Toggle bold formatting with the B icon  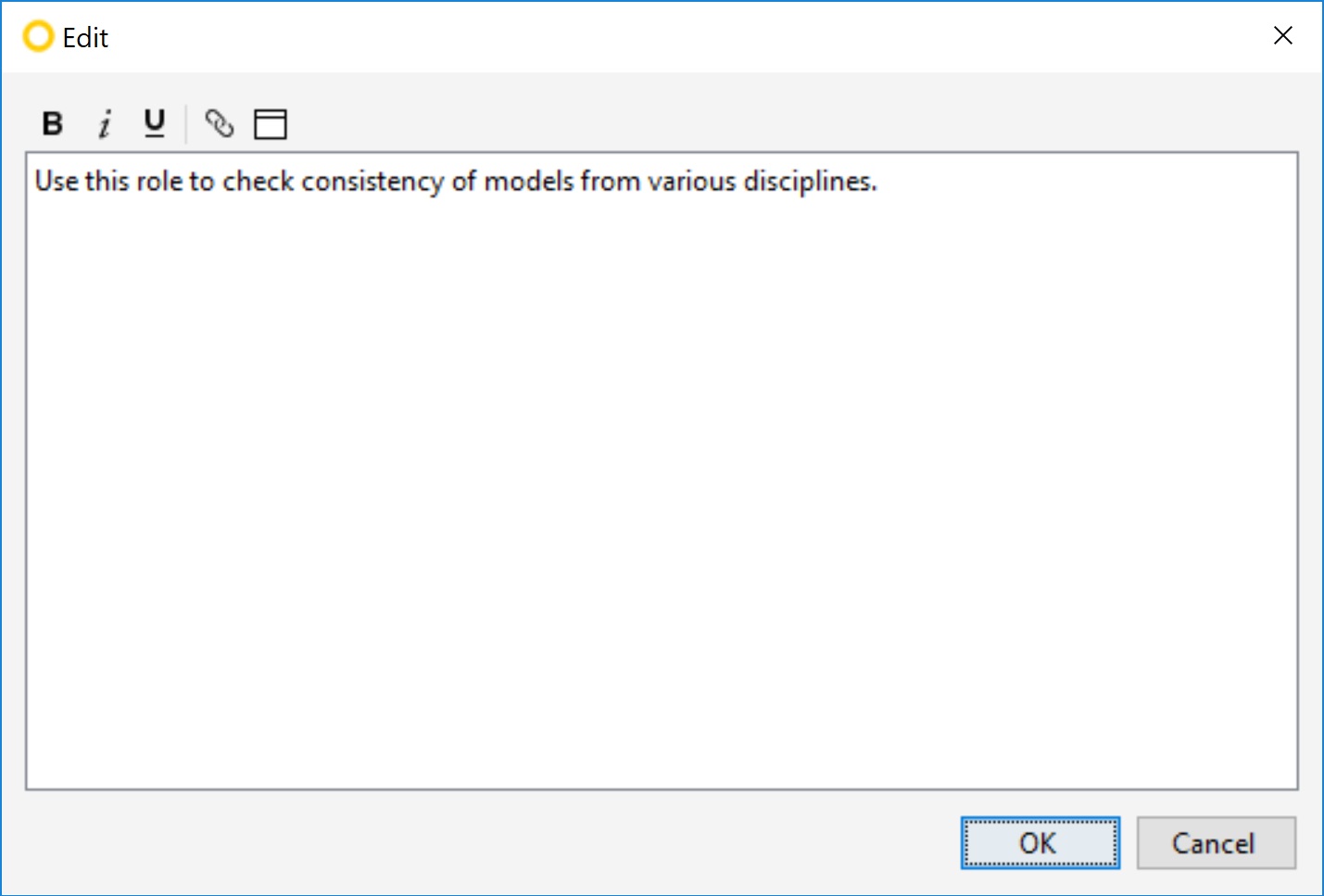click(53, 123)
